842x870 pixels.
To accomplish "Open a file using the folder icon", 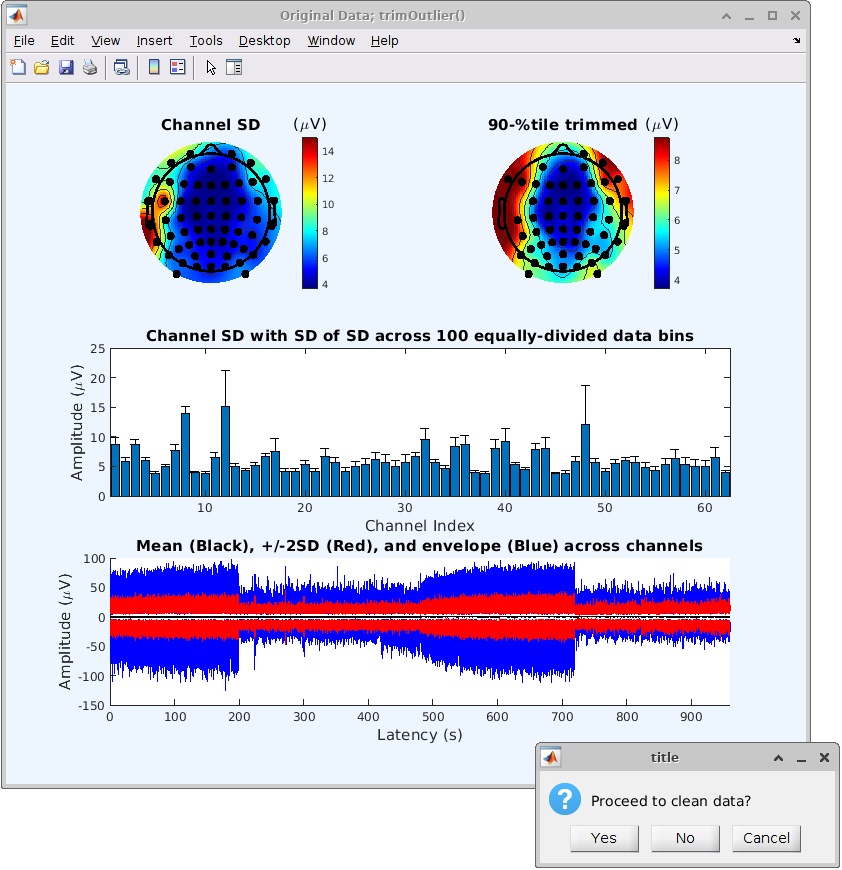I will (42, 68).
